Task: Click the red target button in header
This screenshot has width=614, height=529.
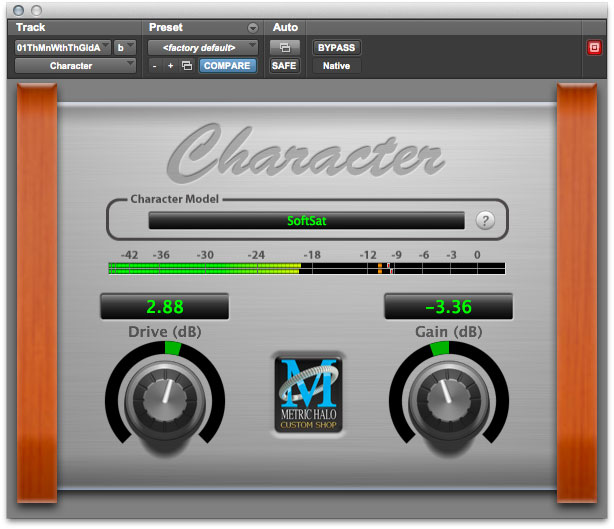Action: point(594,47)
